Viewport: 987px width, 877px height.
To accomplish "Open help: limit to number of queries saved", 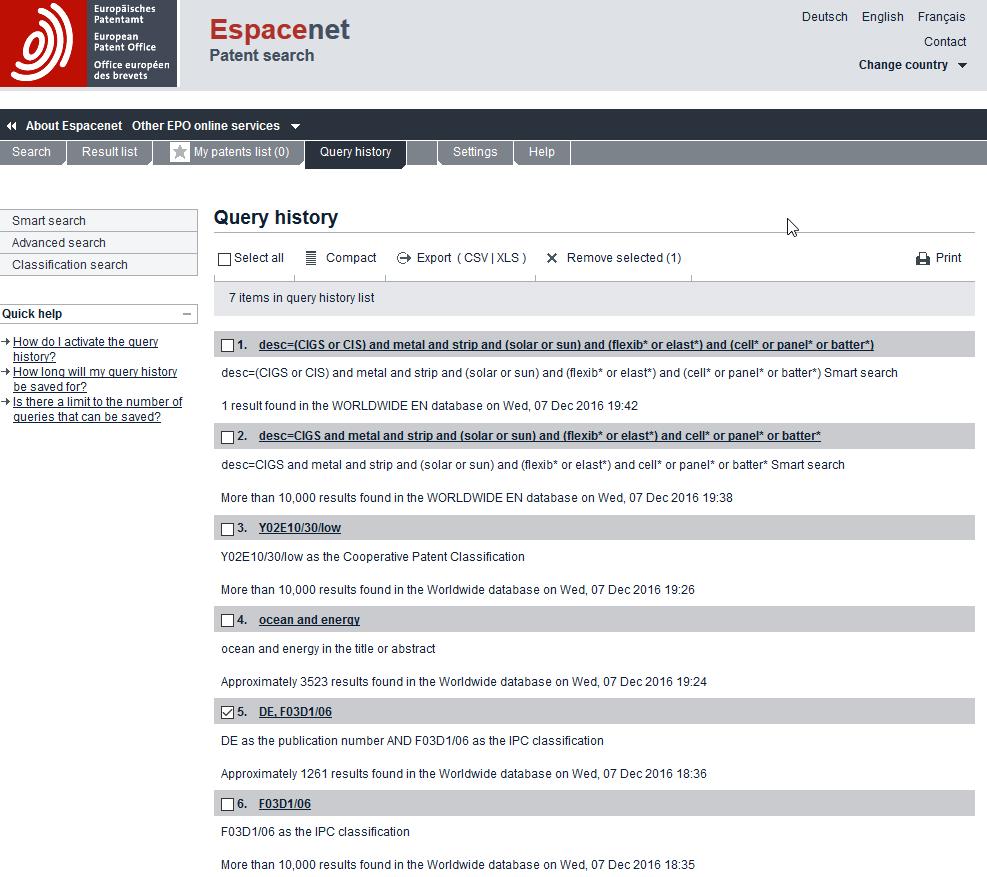I will point(98,410).
